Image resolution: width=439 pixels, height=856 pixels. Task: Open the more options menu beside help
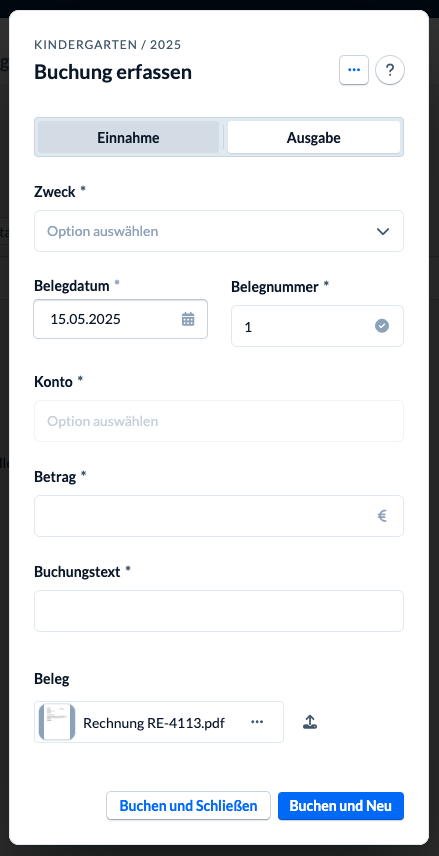click(354, 70)
